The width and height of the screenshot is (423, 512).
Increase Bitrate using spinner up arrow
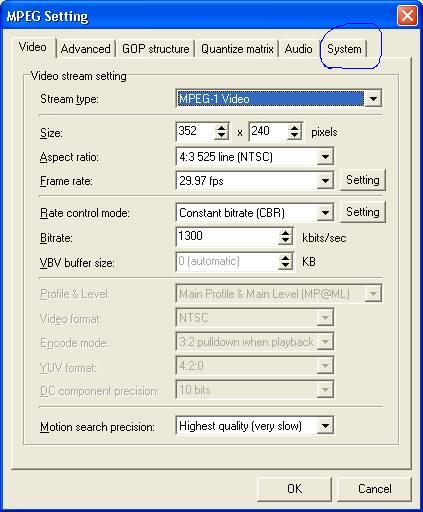pyautogui.click(x=285, y=232)
